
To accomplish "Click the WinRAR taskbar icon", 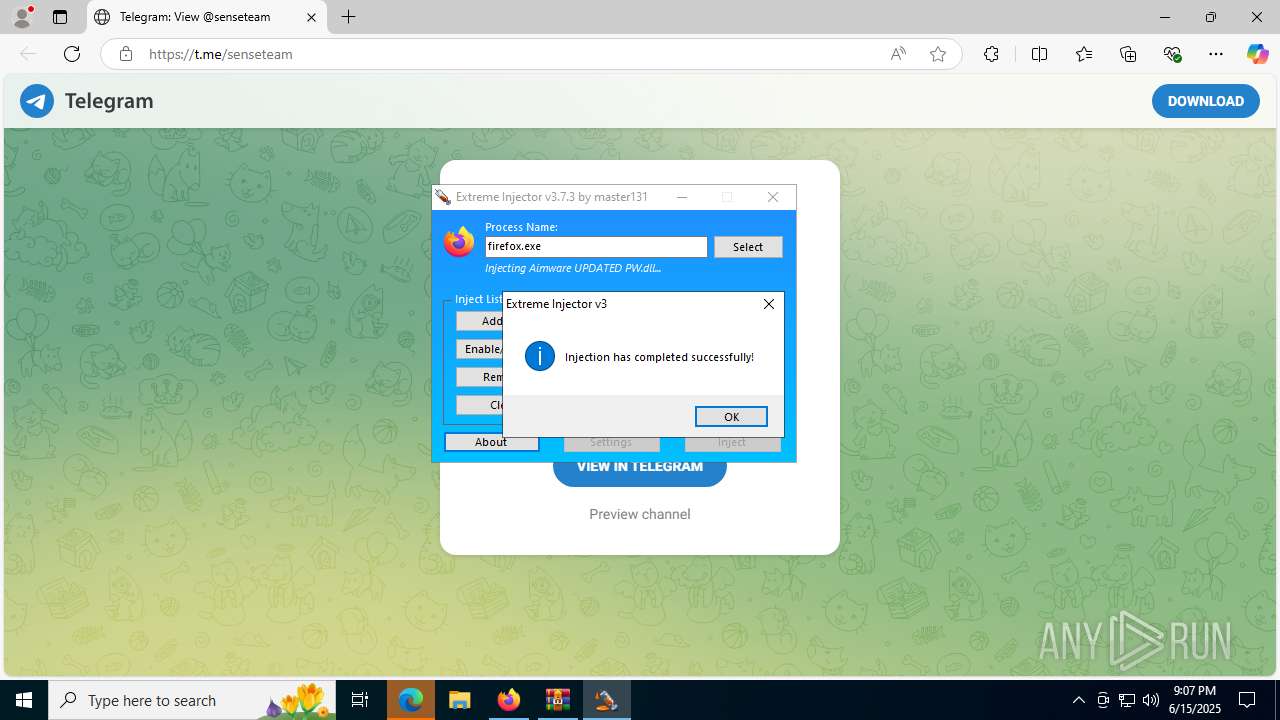I will pyautogui.click(x=557, y=700).
